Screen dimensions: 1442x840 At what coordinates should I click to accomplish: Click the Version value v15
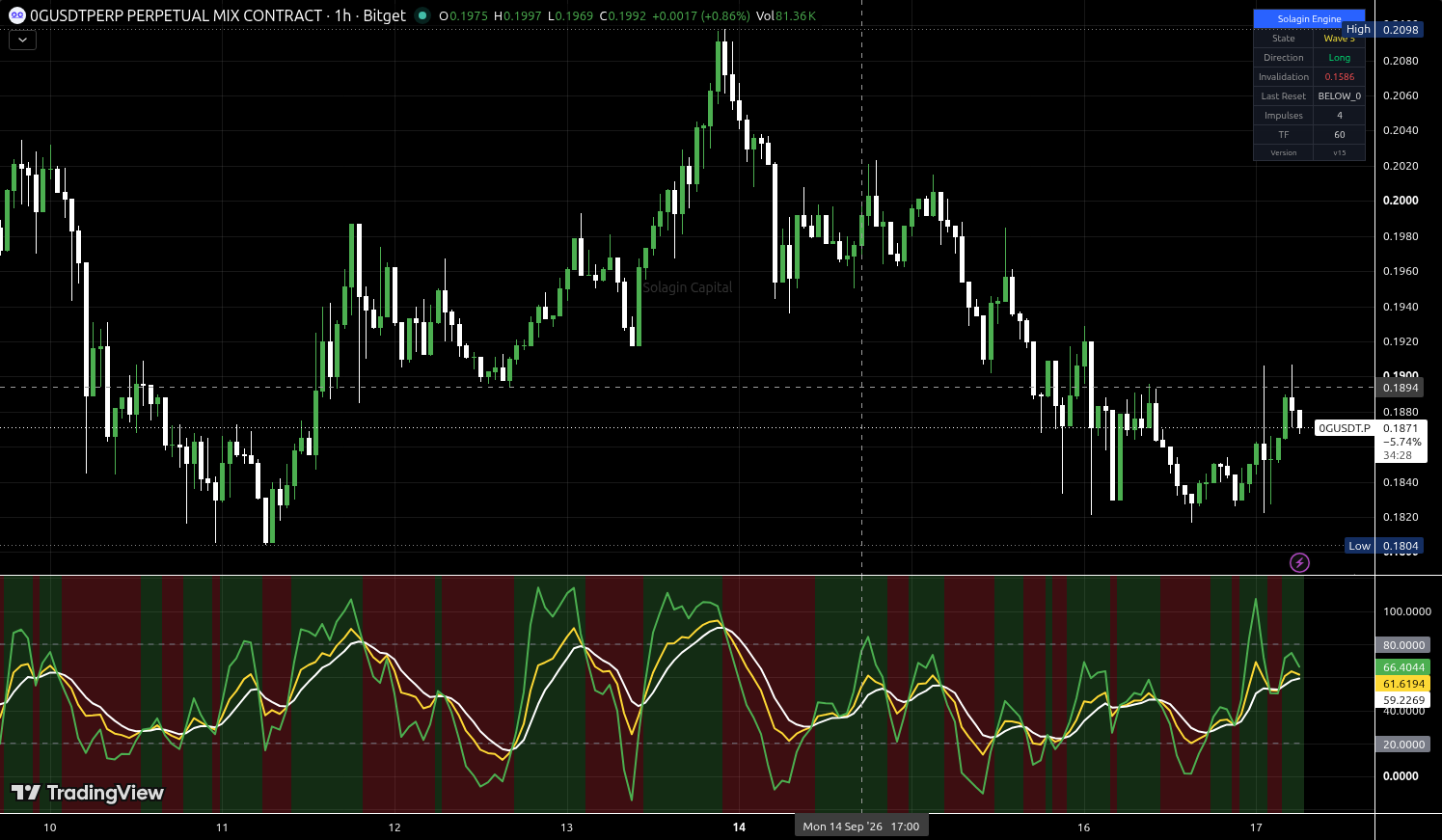(x=1339, y=152)
